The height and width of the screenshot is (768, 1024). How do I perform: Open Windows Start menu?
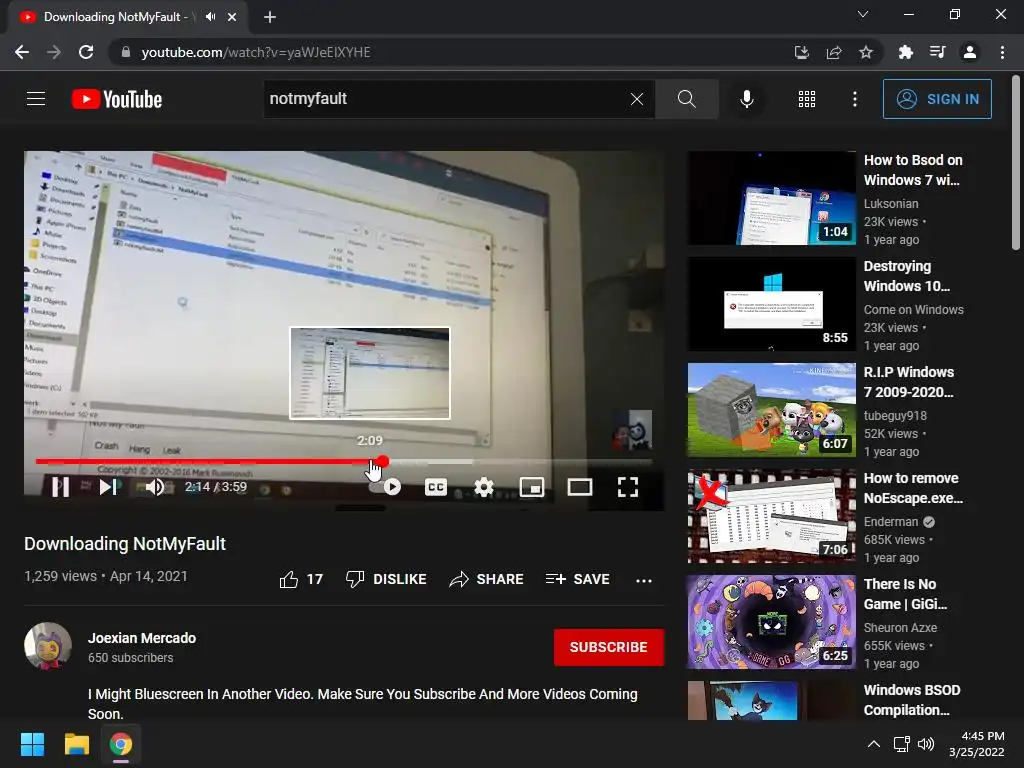[x=32, y=744]
